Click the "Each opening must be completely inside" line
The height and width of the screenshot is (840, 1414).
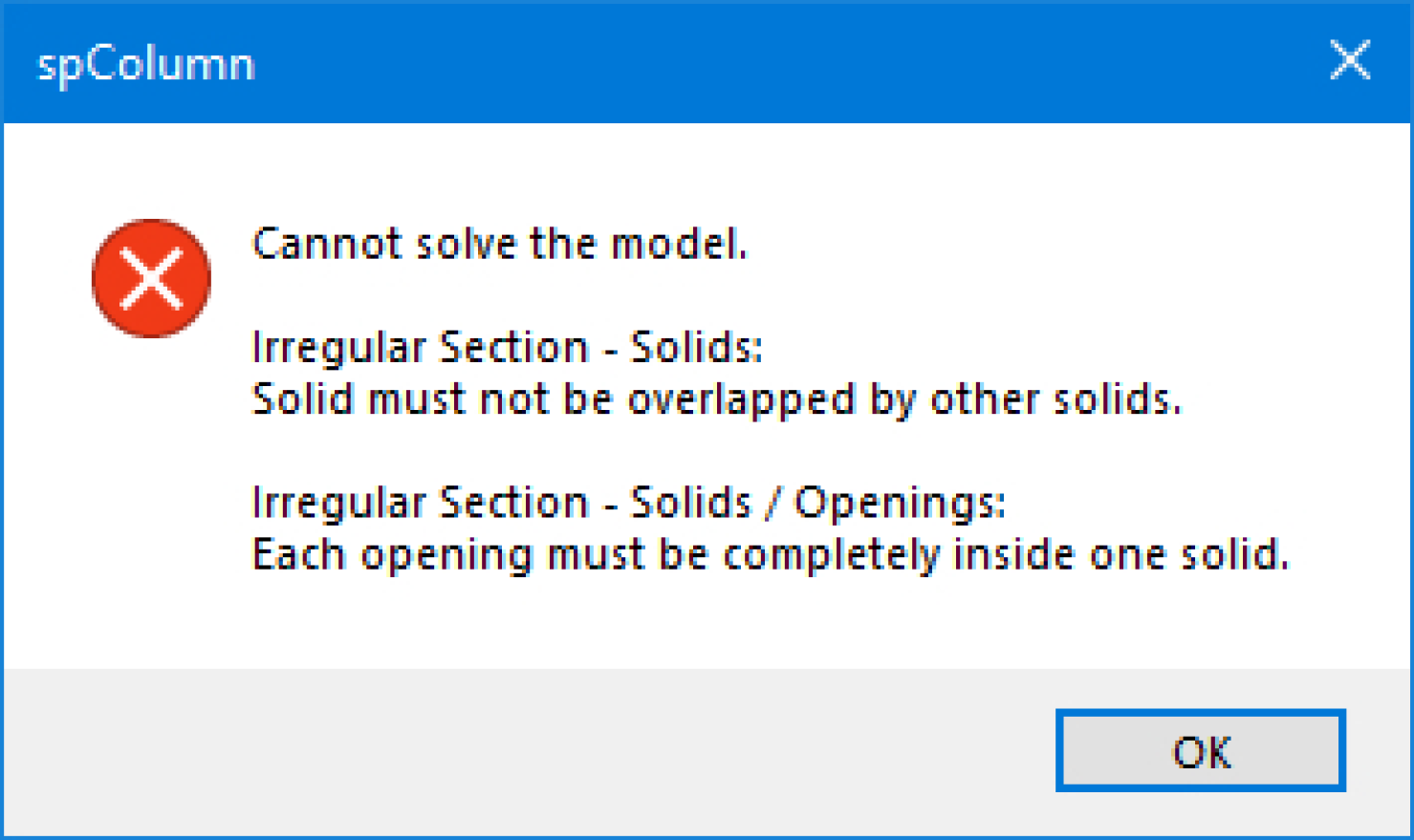770,554
